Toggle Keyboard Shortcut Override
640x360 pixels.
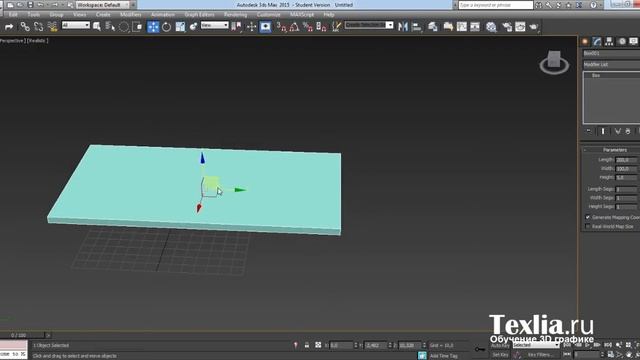tap(265, 27)
